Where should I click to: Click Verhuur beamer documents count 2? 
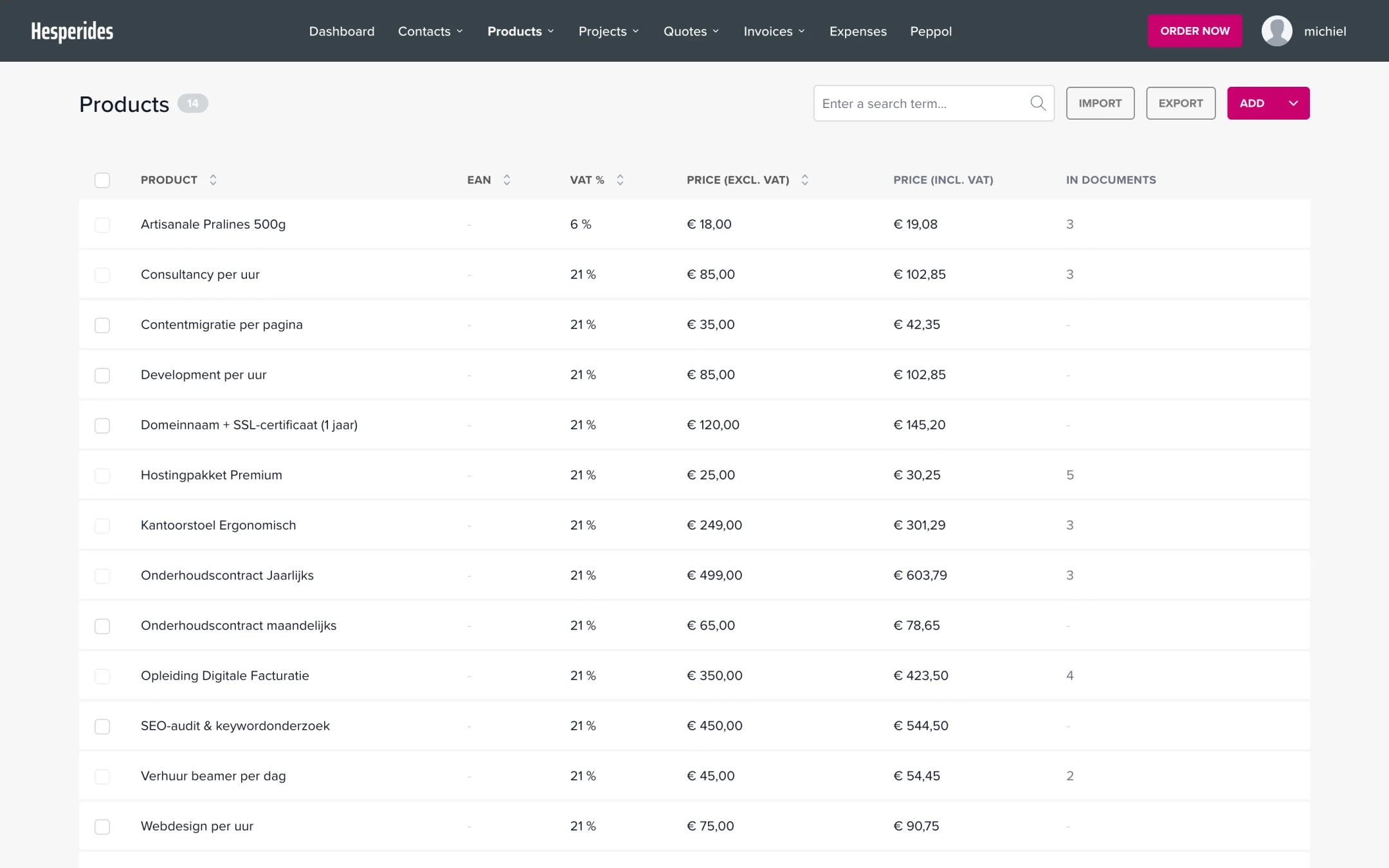point(1069,776)
